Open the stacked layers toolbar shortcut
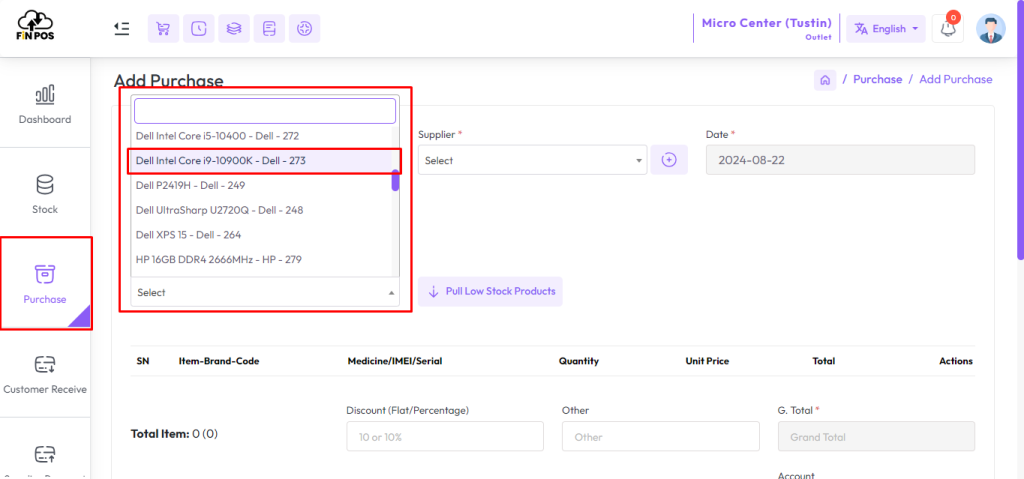 point(234,29)
